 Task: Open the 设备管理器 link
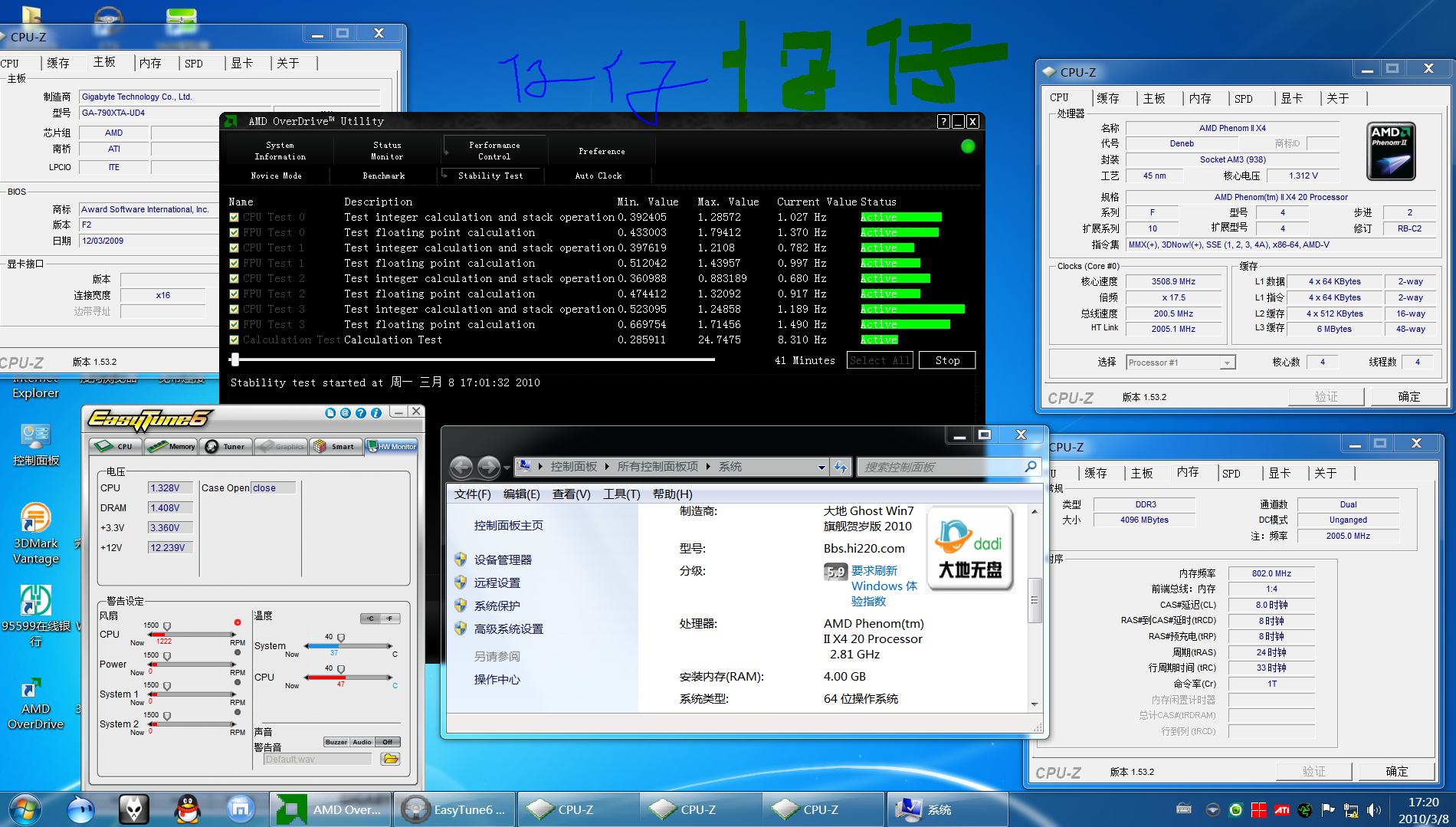[503, 560]
